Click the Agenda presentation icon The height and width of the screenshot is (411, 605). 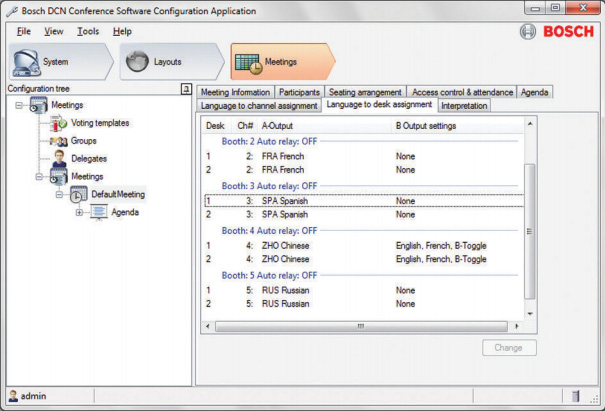click(x=98, y=212)
